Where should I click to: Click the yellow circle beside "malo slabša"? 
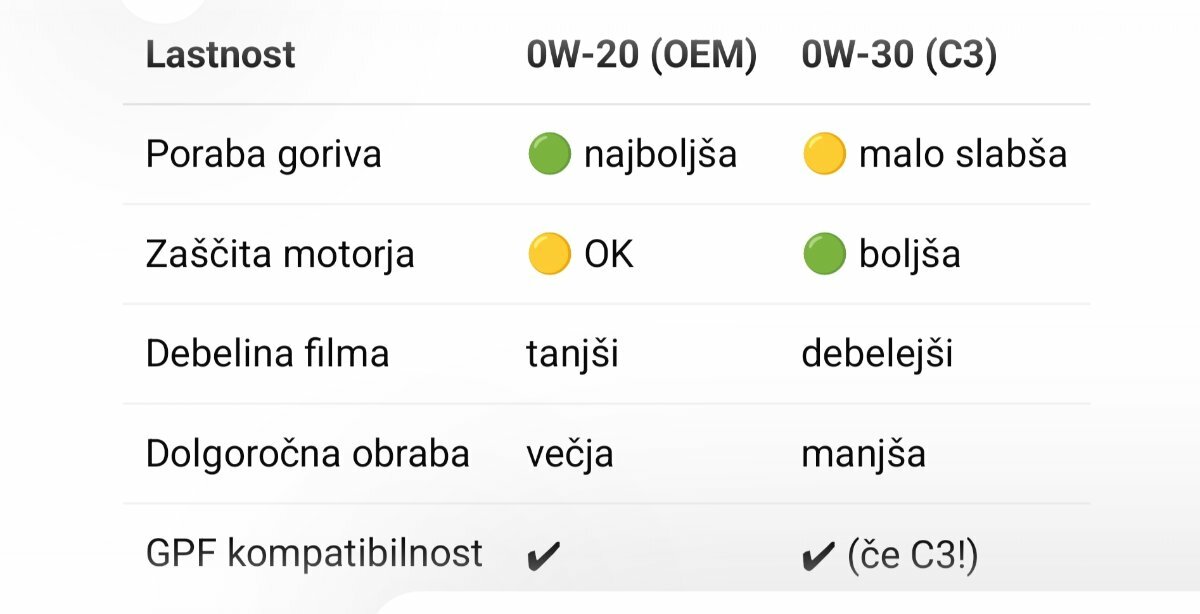823,155
